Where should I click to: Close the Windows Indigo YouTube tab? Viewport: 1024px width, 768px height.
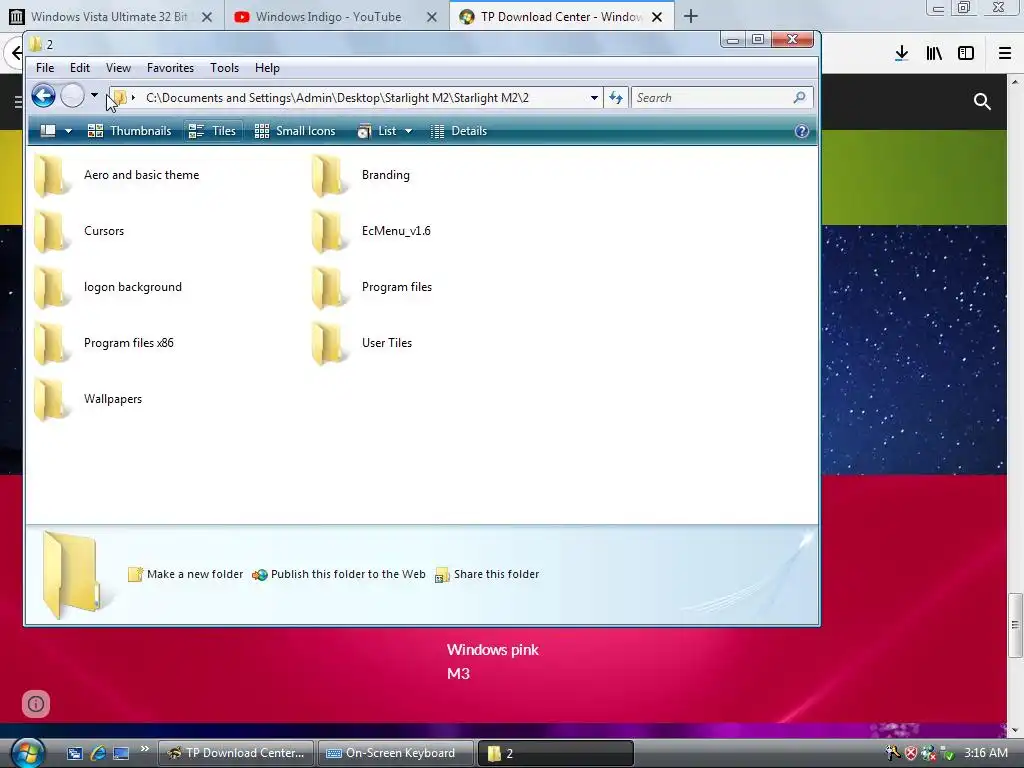432,17
